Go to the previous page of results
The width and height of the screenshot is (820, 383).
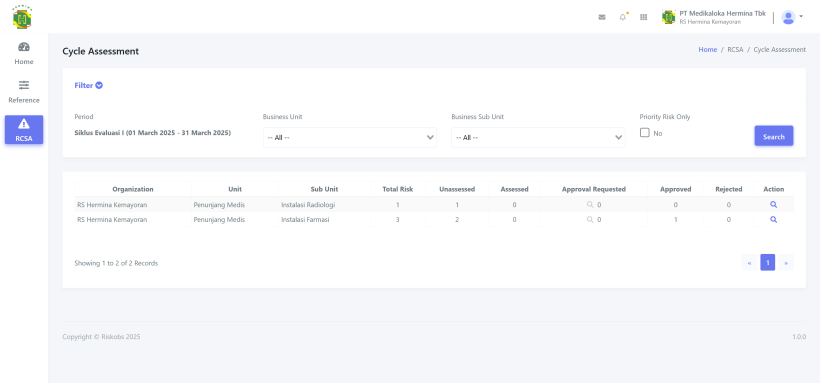tap(749, 263)
